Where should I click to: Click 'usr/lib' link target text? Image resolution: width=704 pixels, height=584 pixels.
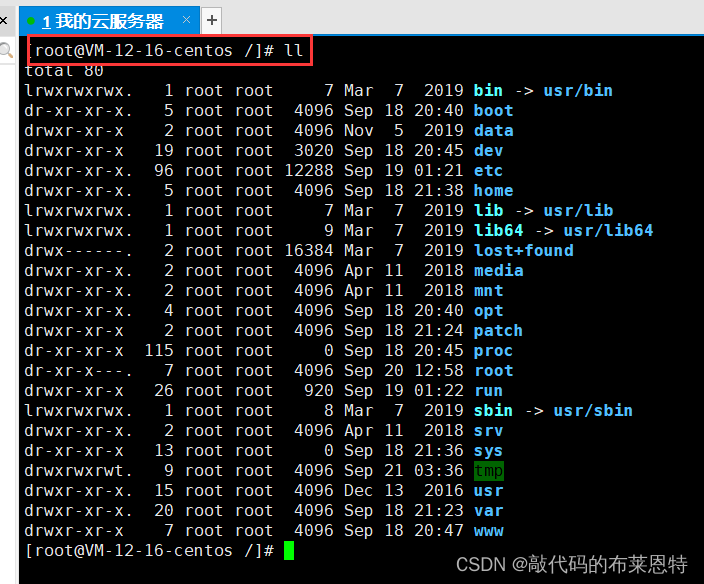click(x=578, y=211)
